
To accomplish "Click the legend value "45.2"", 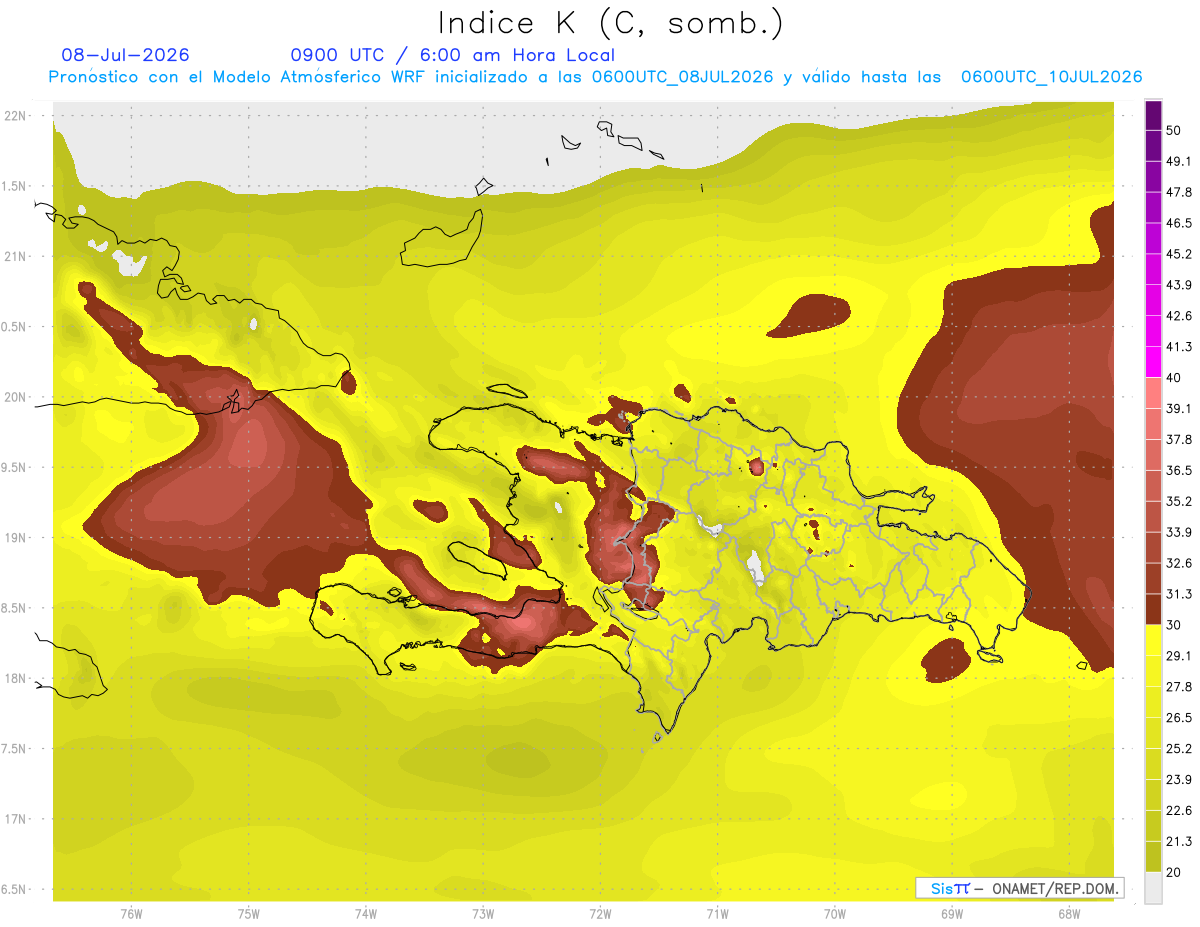I will pos(1179,254).
